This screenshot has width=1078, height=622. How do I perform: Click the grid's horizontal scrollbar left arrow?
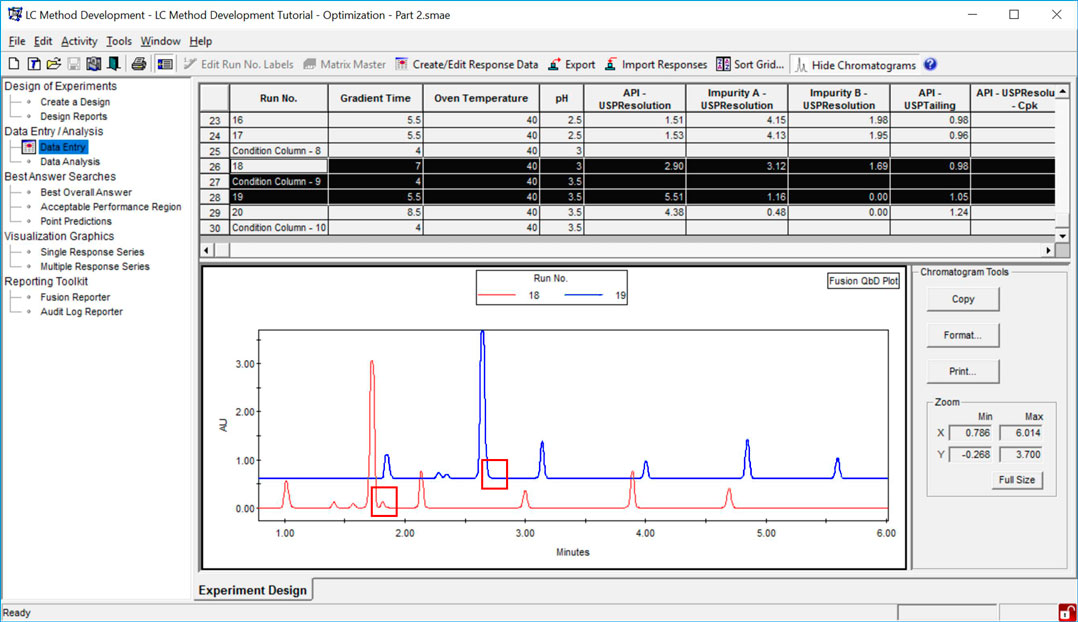click(x=207, y=250)
